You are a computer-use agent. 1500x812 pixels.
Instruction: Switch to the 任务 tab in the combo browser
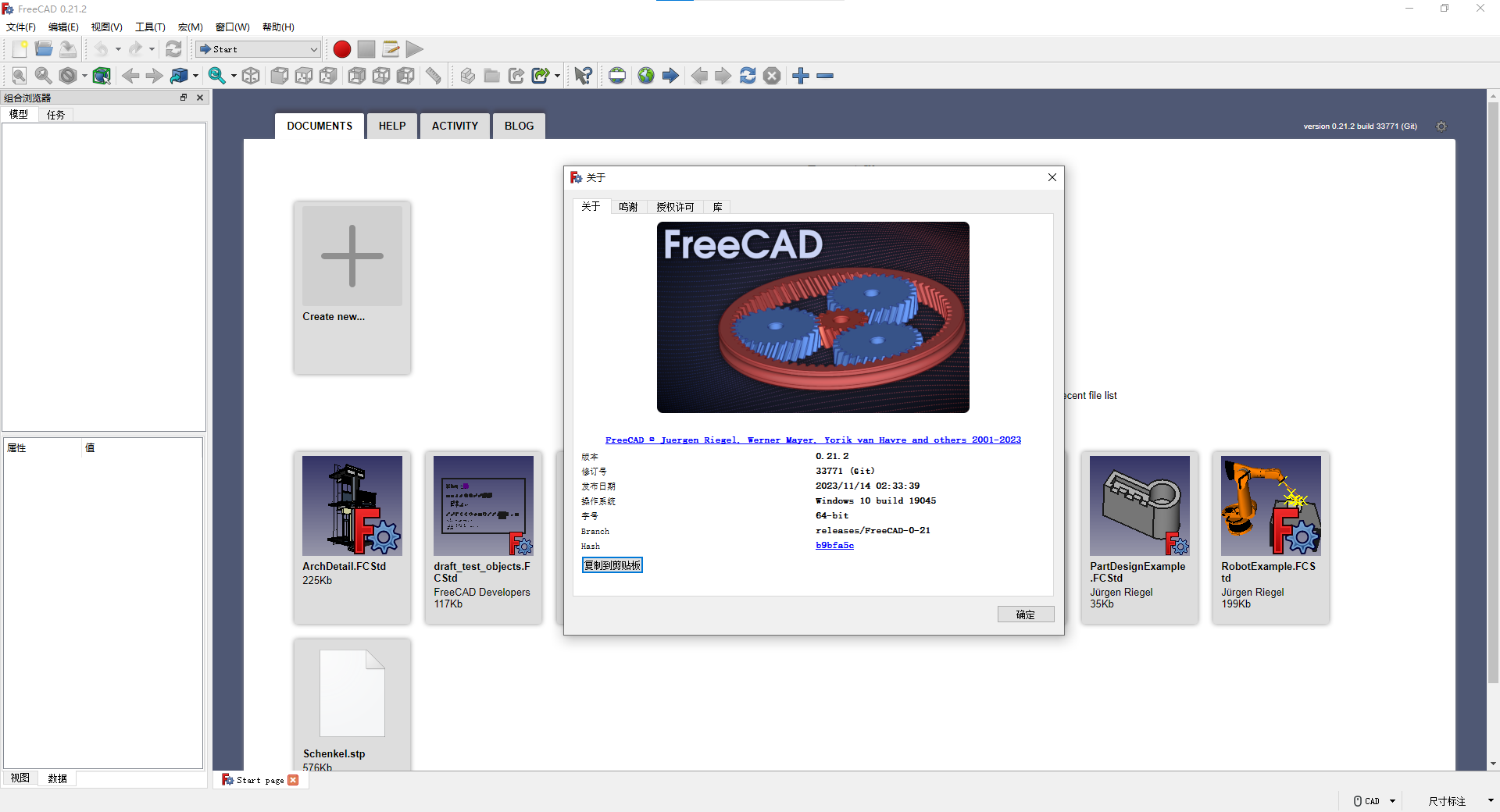(55, 114)
